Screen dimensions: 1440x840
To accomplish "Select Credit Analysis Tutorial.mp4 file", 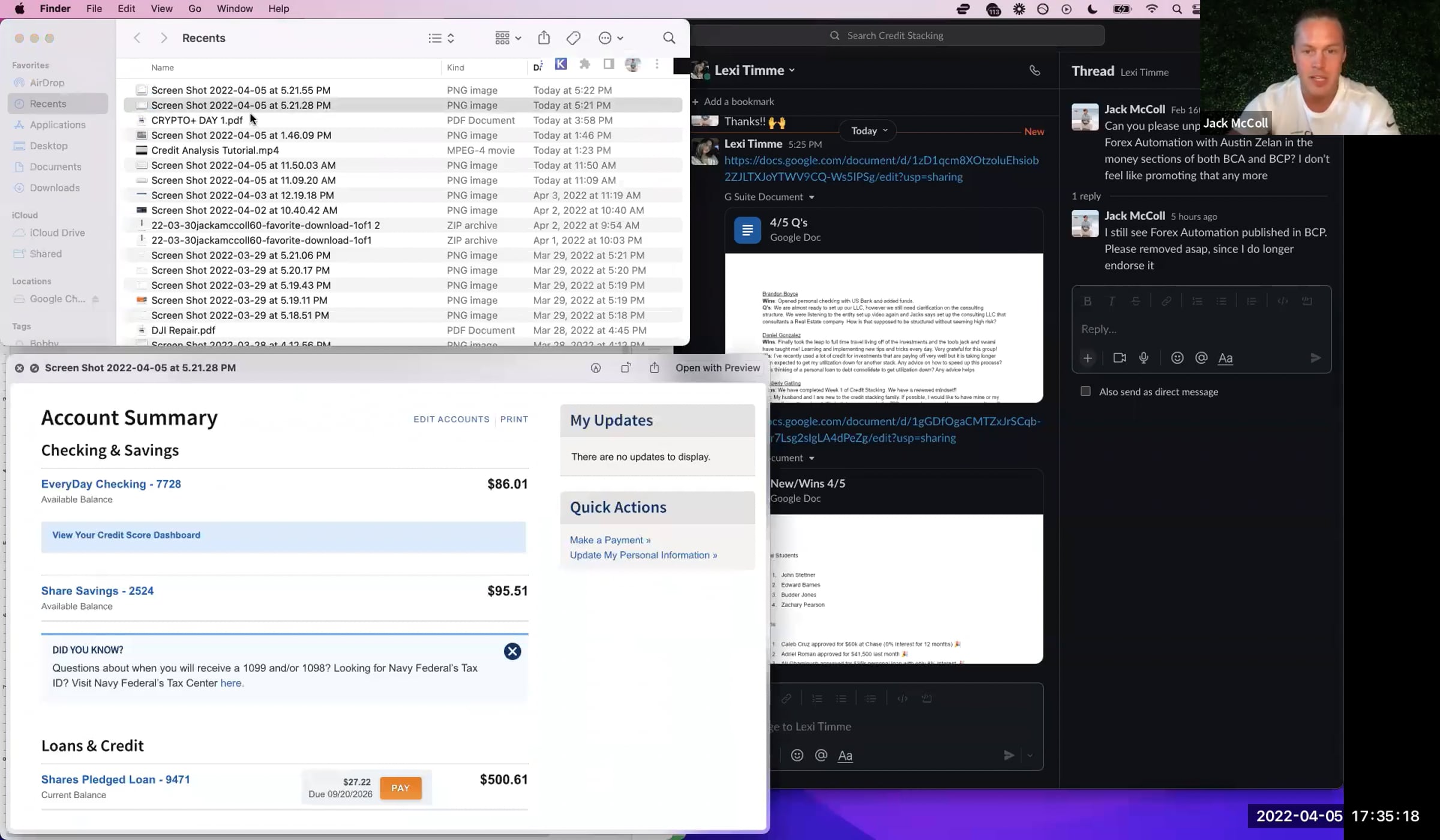I will point(215,151).
